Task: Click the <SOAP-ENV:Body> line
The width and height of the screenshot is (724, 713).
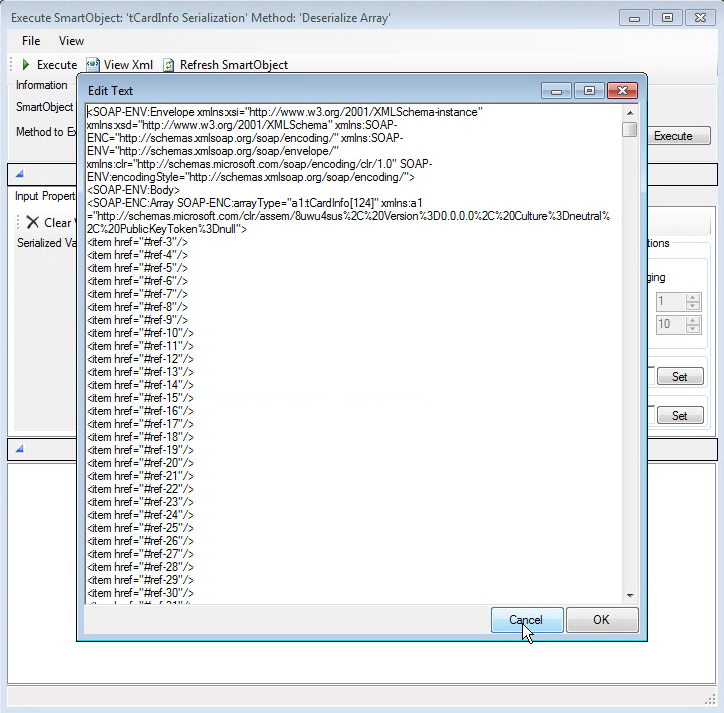Action: pyautogui.click(x=133, y=190)
